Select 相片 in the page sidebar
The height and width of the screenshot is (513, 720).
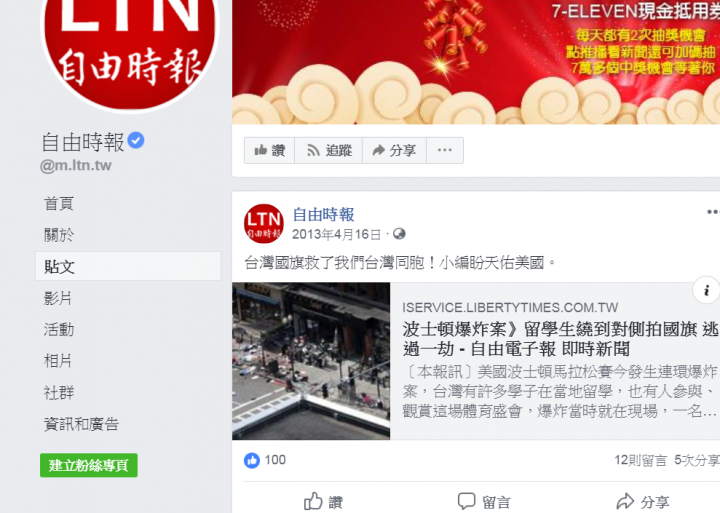pyautogui.click(x=58, y=361)
